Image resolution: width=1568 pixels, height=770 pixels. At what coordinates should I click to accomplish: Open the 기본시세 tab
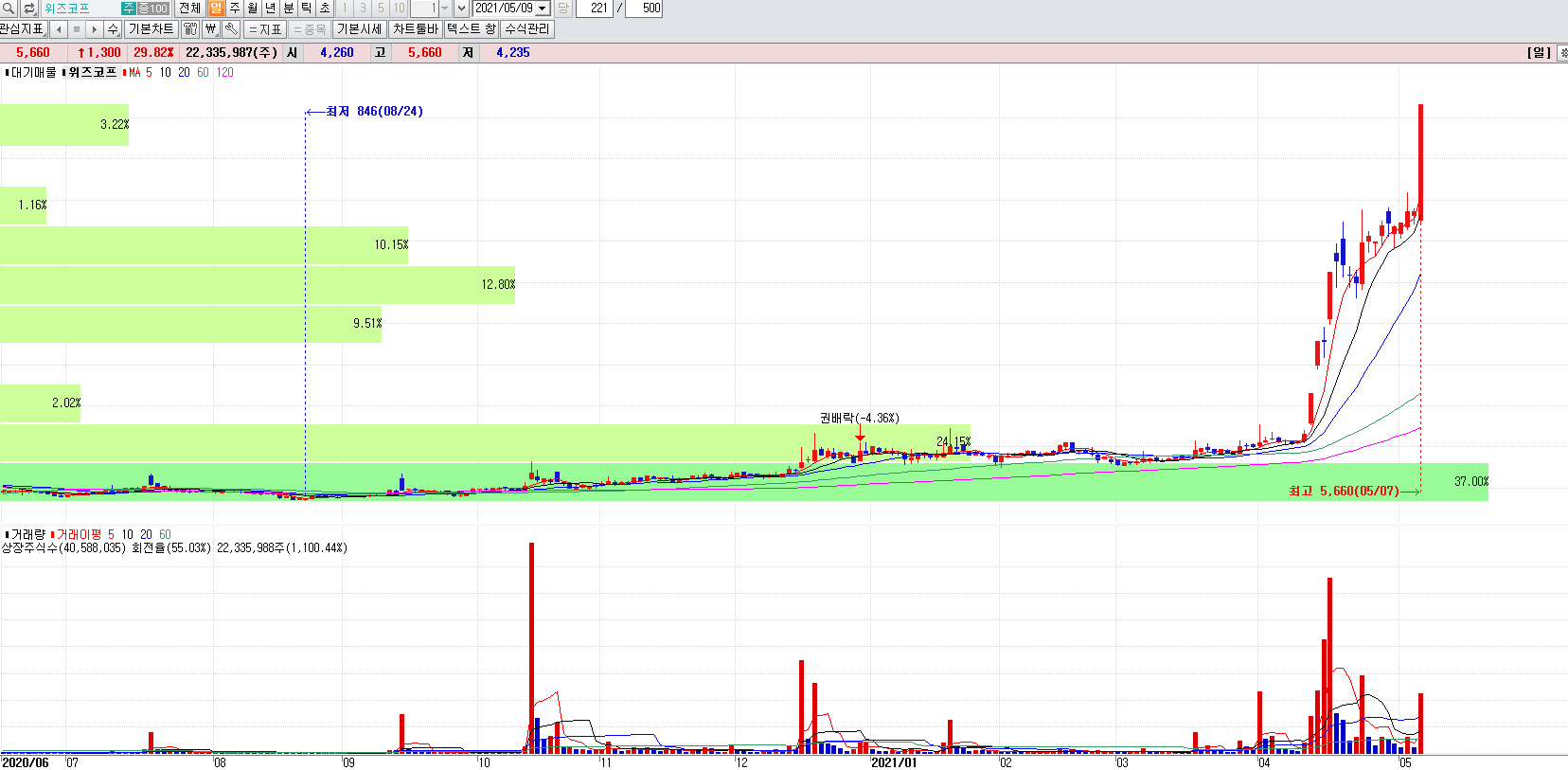click(x=360, y=29)
